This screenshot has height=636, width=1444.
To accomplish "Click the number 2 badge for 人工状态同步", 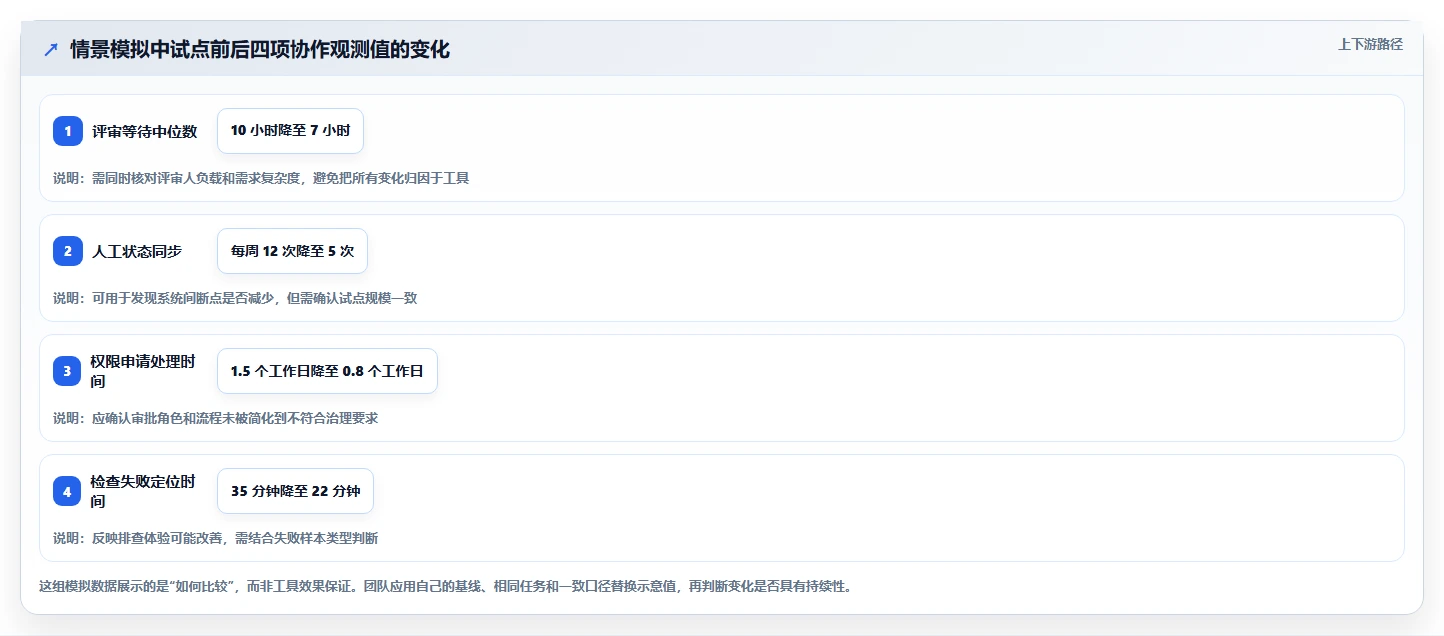I will click(68, 251).
